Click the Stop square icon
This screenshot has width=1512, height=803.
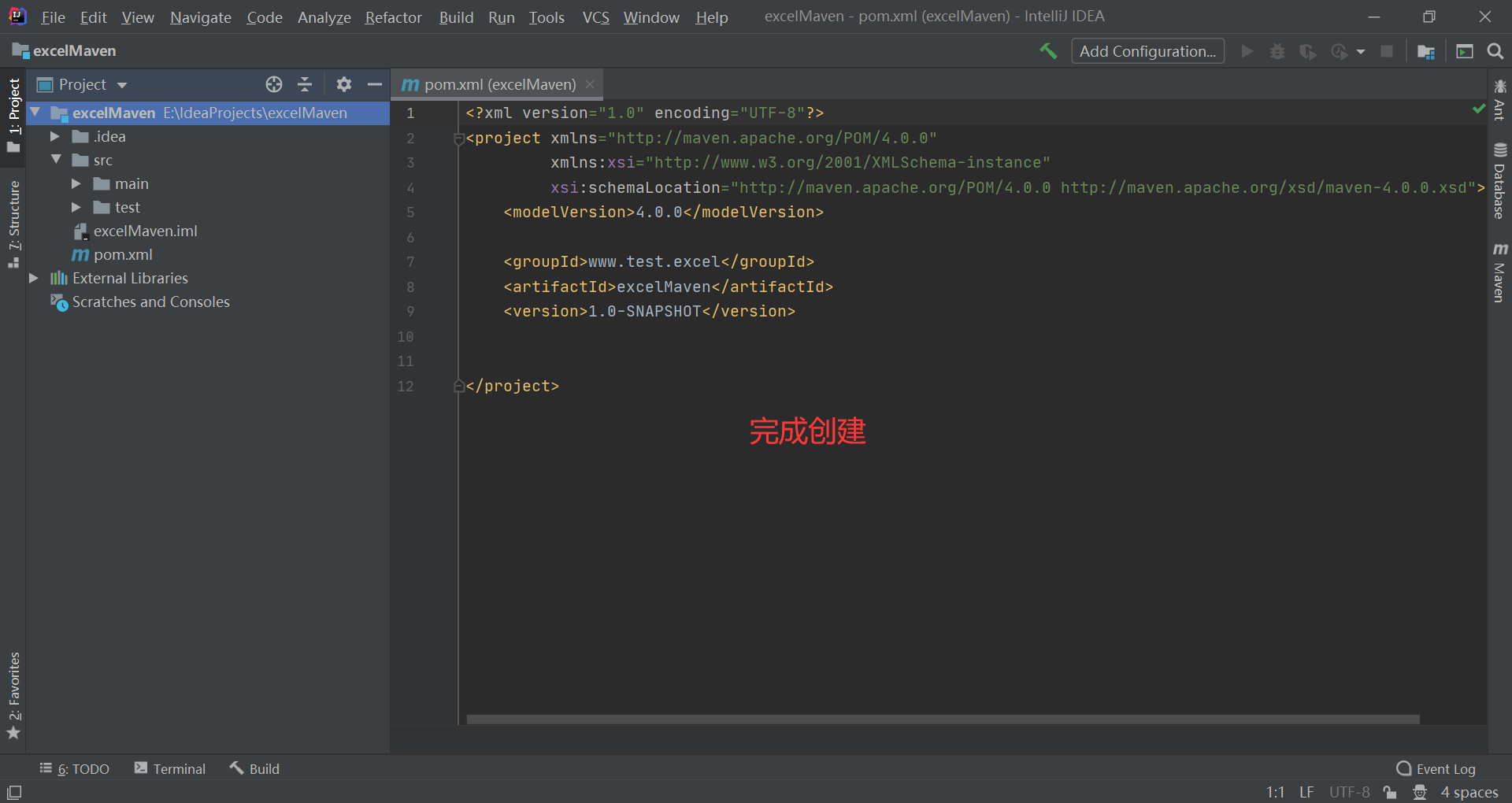pyautogui.click(x=1387, y=51)
